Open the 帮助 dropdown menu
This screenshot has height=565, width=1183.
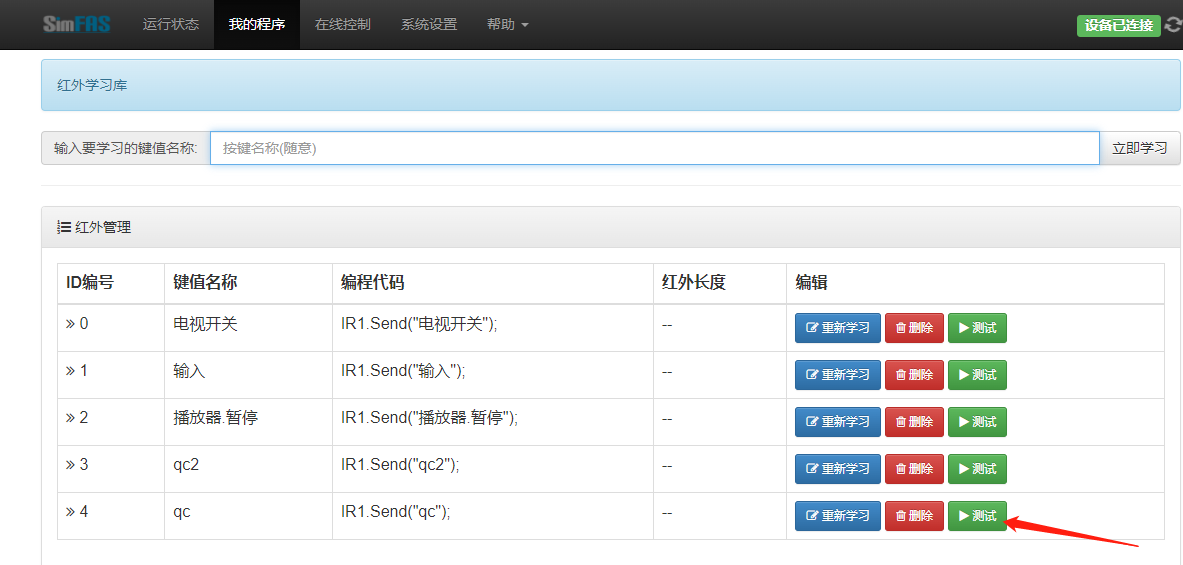coord(507,24)
